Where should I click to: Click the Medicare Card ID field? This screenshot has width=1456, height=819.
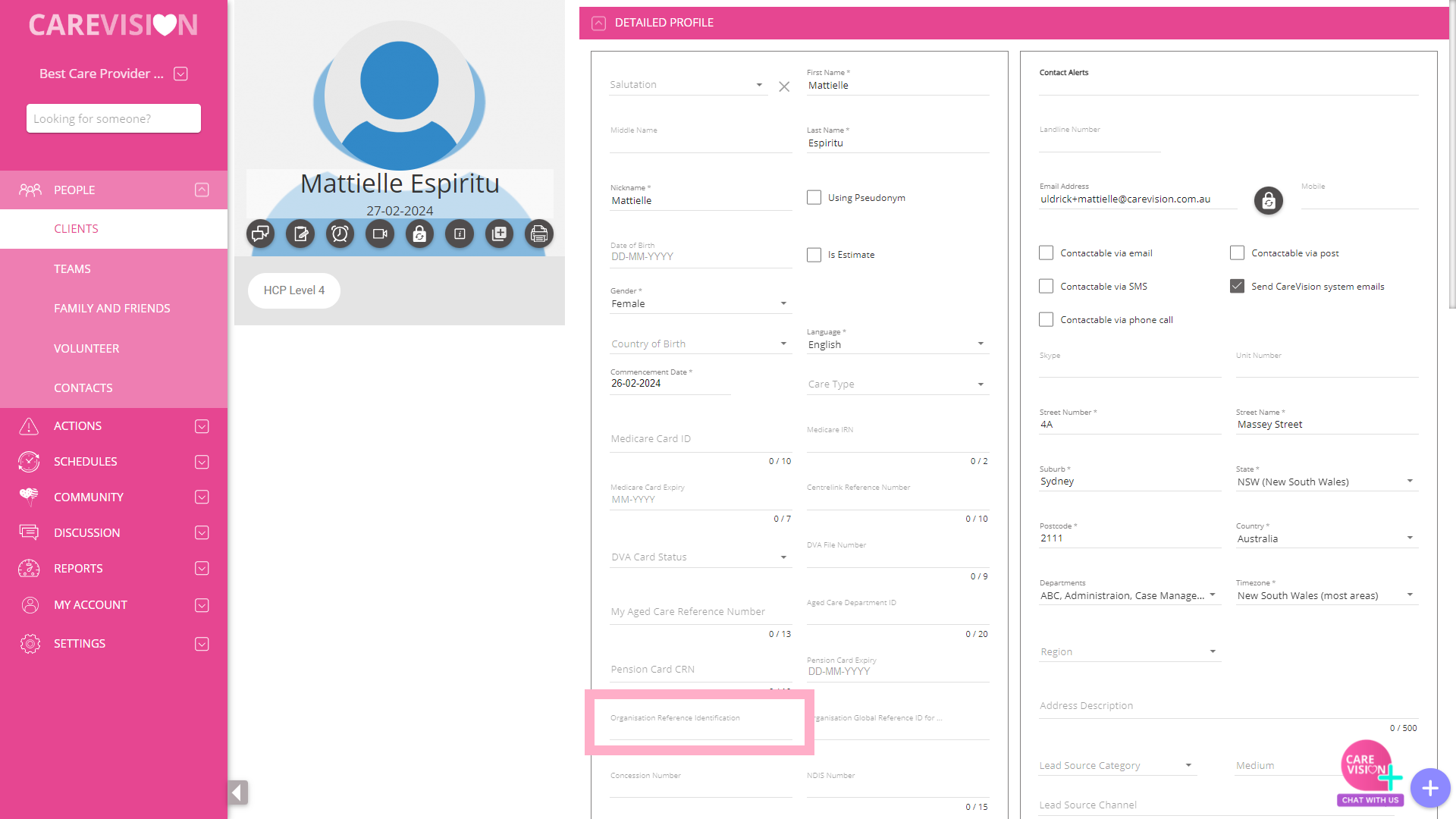[701, 439]
